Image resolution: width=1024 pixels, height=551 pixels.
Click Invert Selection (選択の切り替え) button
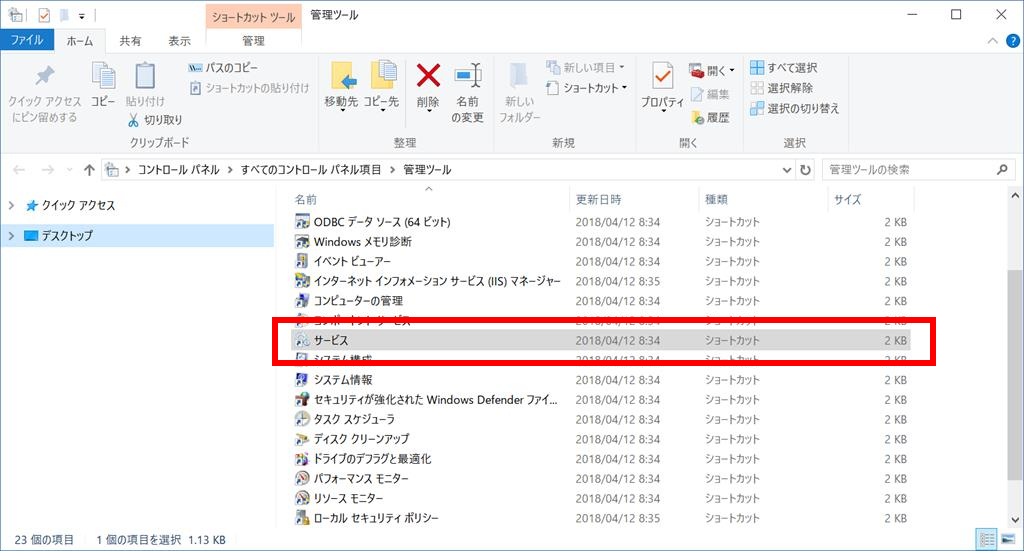[793, 108]
